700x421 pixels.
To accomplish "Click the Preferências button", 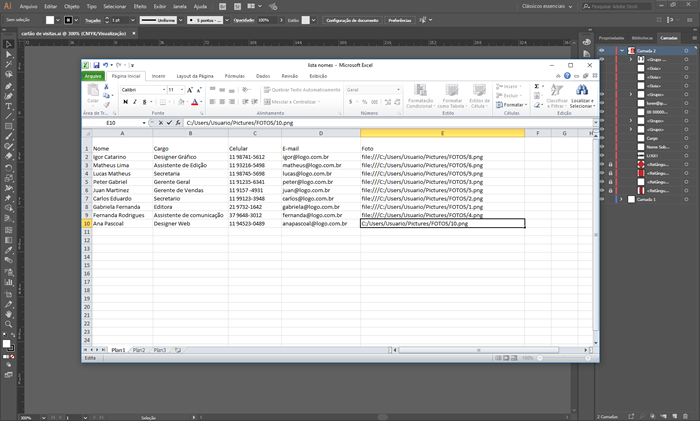I will 400,20.
